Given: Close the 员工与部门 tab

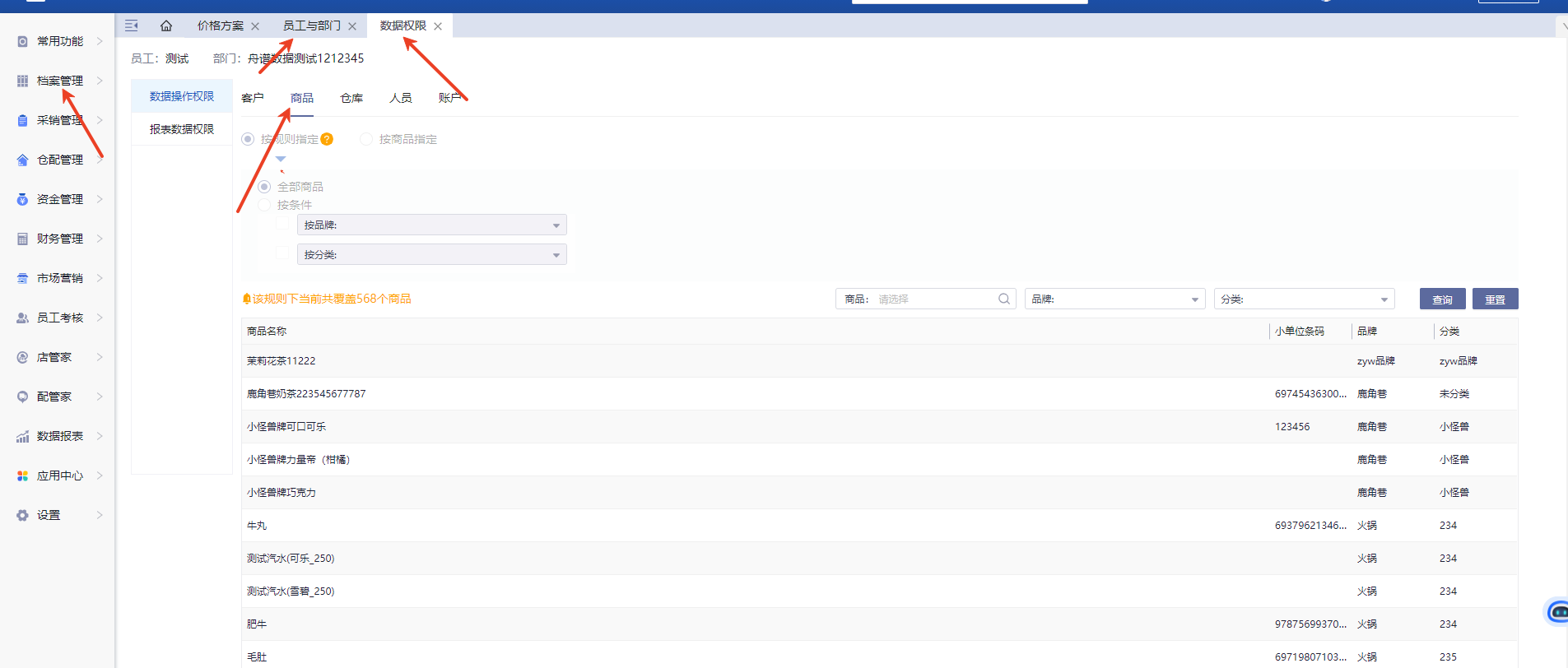Looking at the screenshot, I should pyautogui.click(x=352, y=26).
